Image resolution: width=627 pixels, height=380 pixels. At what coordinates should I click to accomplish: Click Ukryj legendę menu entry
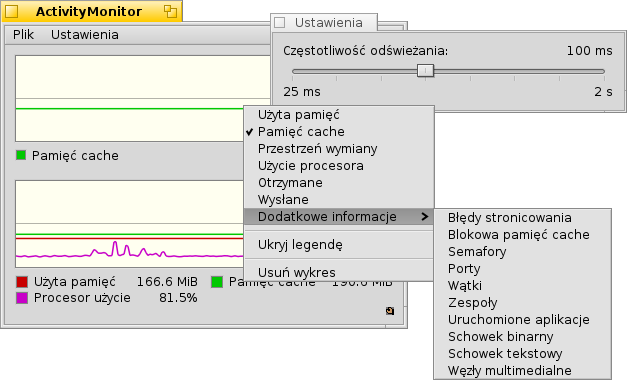[339, 245]
